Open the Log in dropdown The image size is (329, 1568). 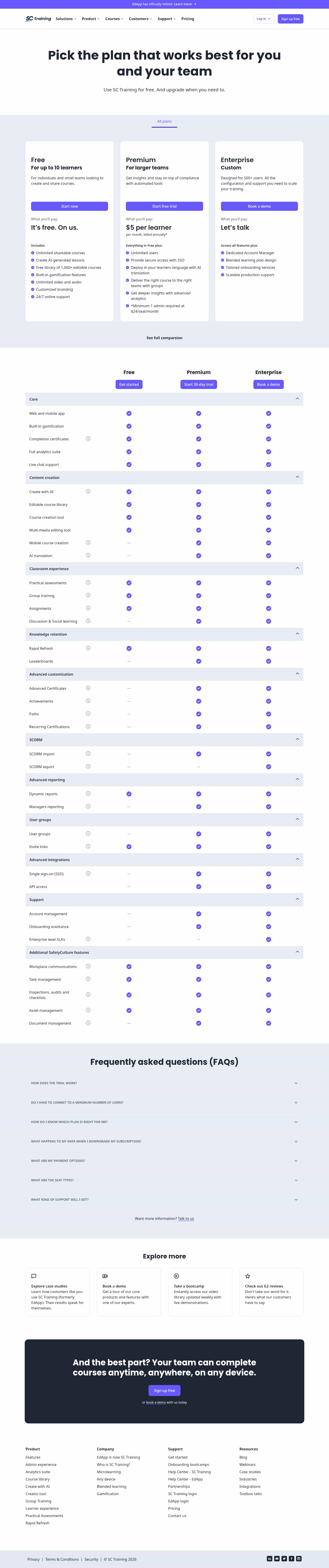tap(263, 19)
